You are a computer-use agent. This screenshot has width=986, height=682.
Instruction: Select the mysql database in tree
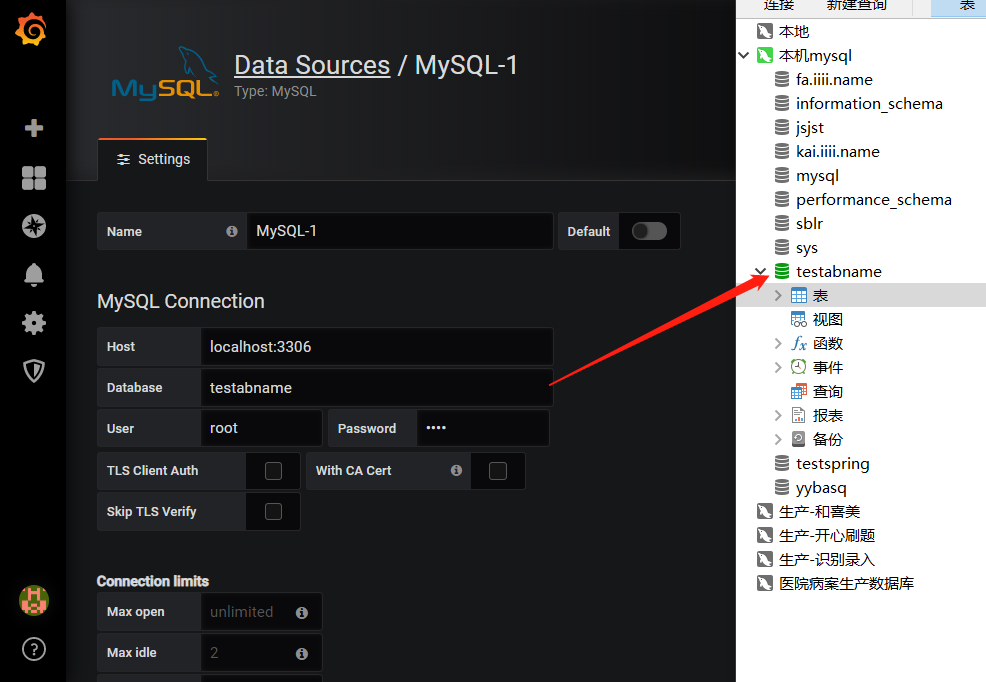[x=817, y=176]
